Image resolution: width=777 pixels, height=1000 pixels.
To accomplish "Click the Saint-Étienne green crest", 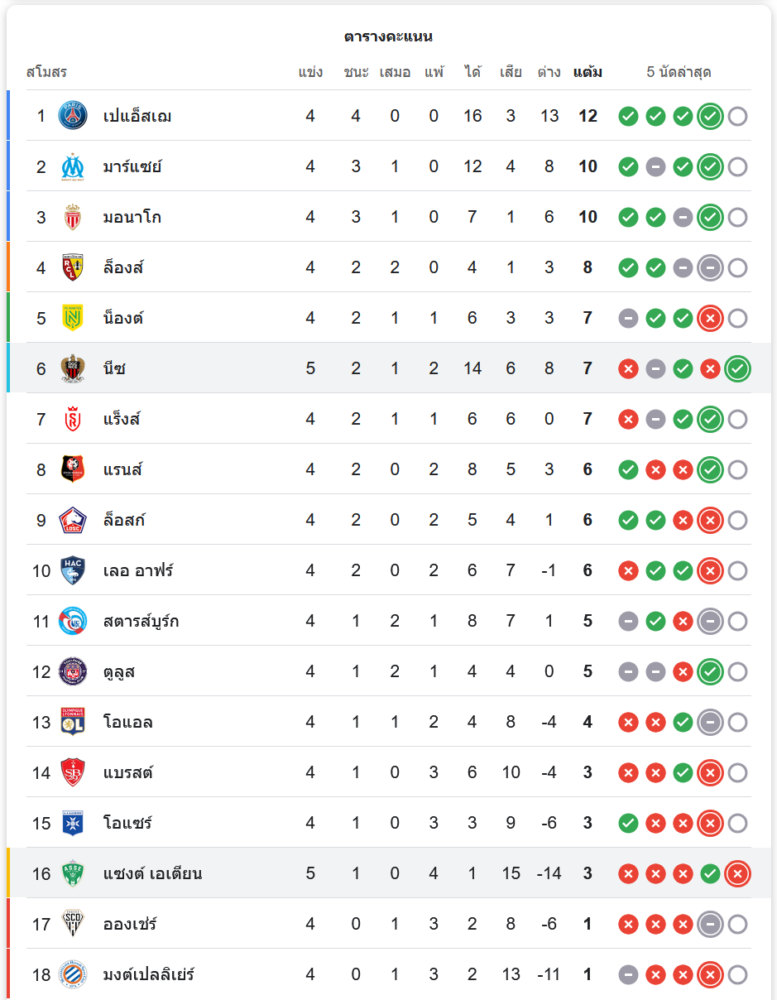I will [73, 873].
